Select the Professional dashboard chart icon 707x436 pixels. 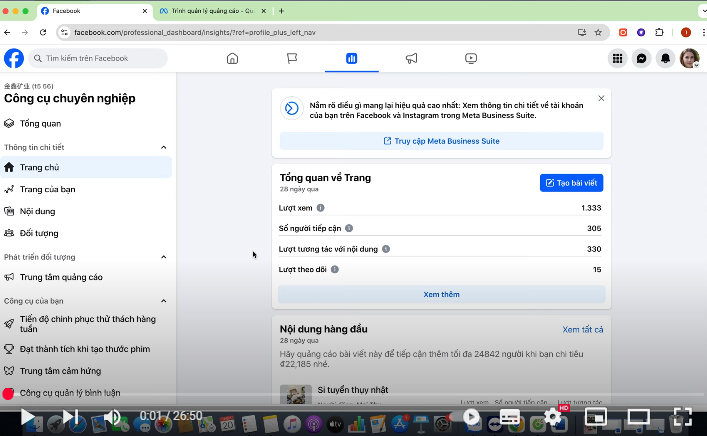click(351, 59)
